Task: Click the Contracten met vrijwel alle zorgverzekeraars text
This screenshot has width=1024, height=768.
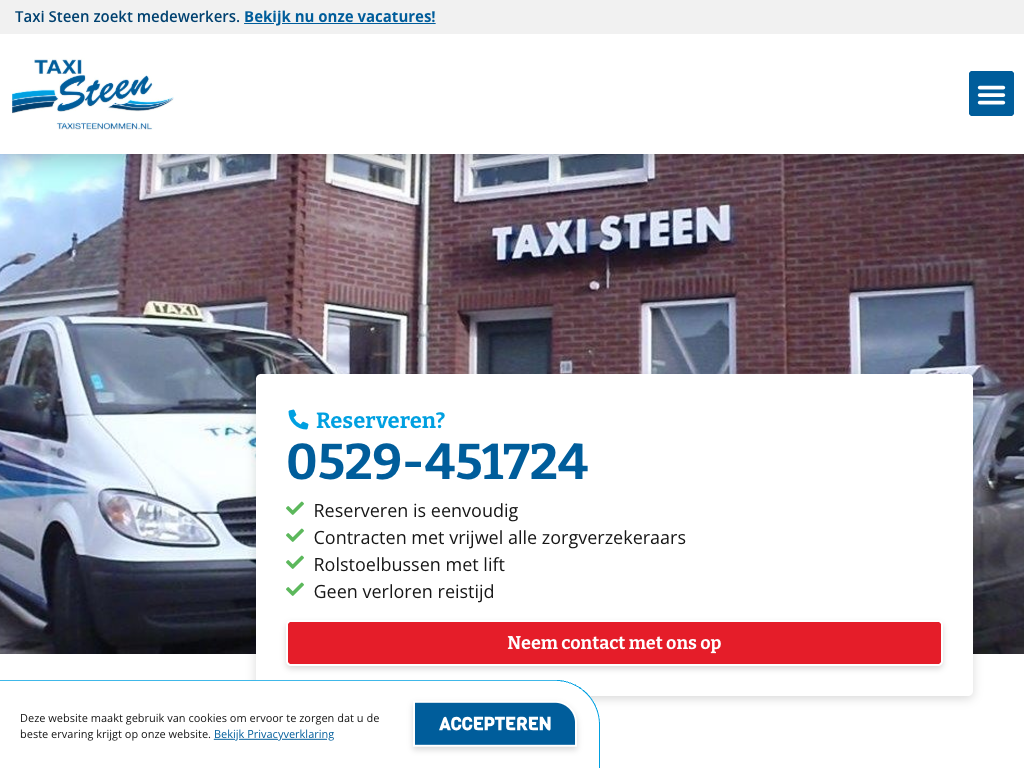Action: (x=500, y=537)
